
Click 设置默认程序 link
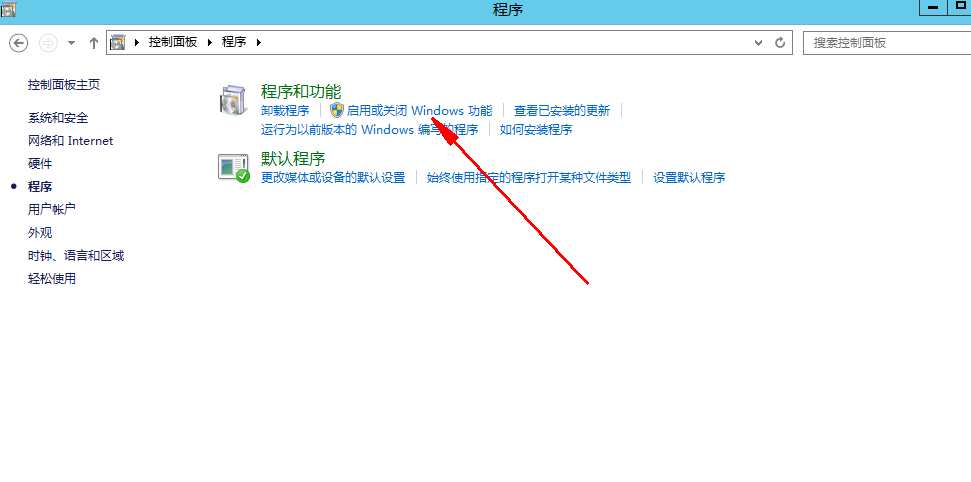click(689, 178)
